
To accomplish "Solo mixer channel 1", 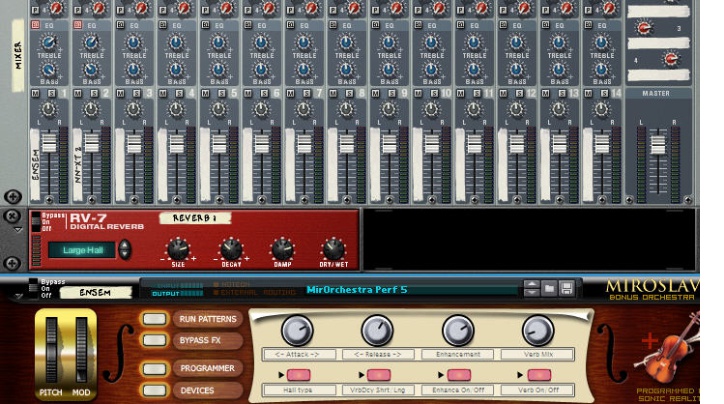I will 52,94.
